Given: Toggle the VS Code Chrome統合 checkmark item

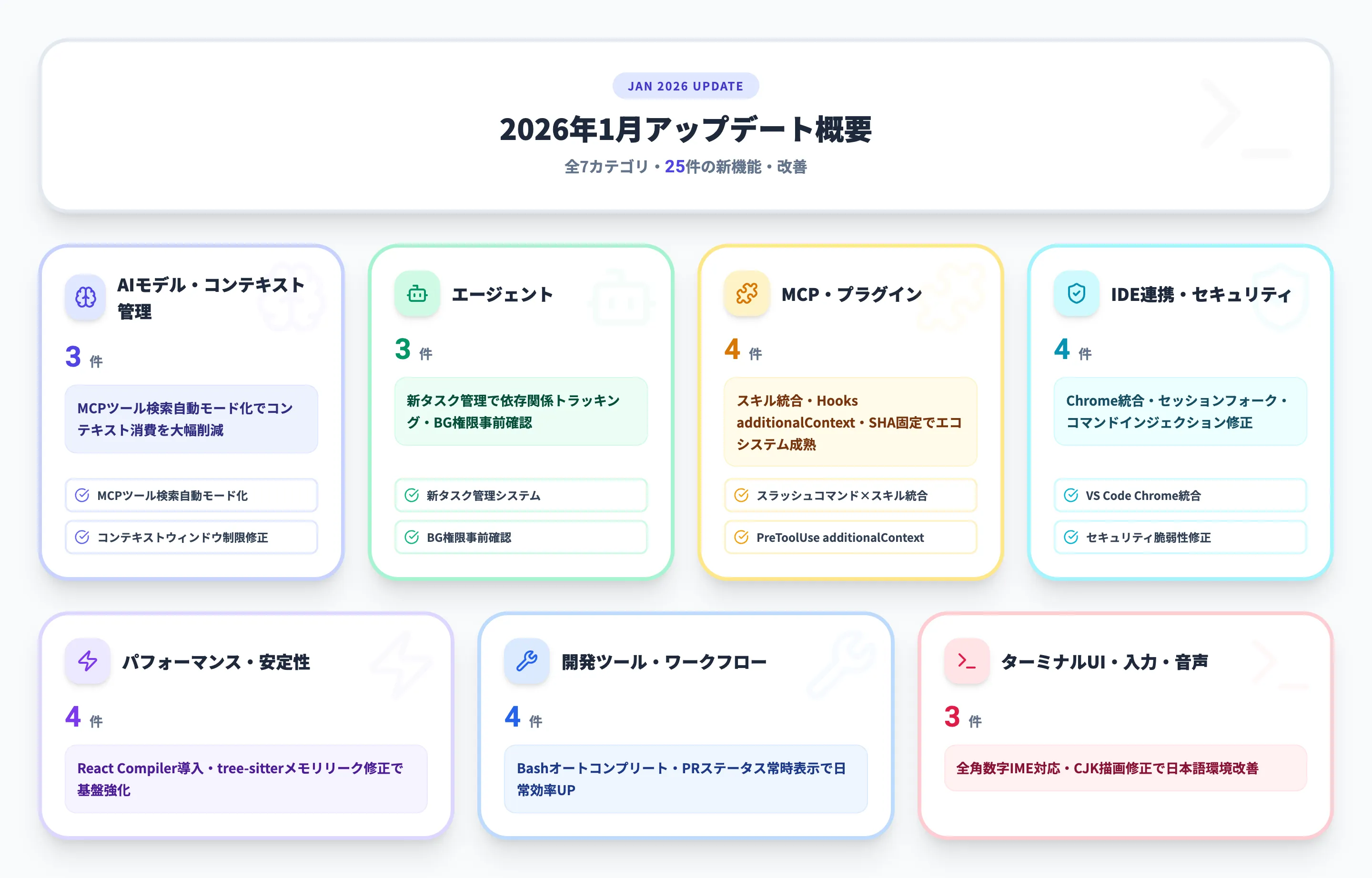Looking at the screenshot, I should [x=1179, y=496].
